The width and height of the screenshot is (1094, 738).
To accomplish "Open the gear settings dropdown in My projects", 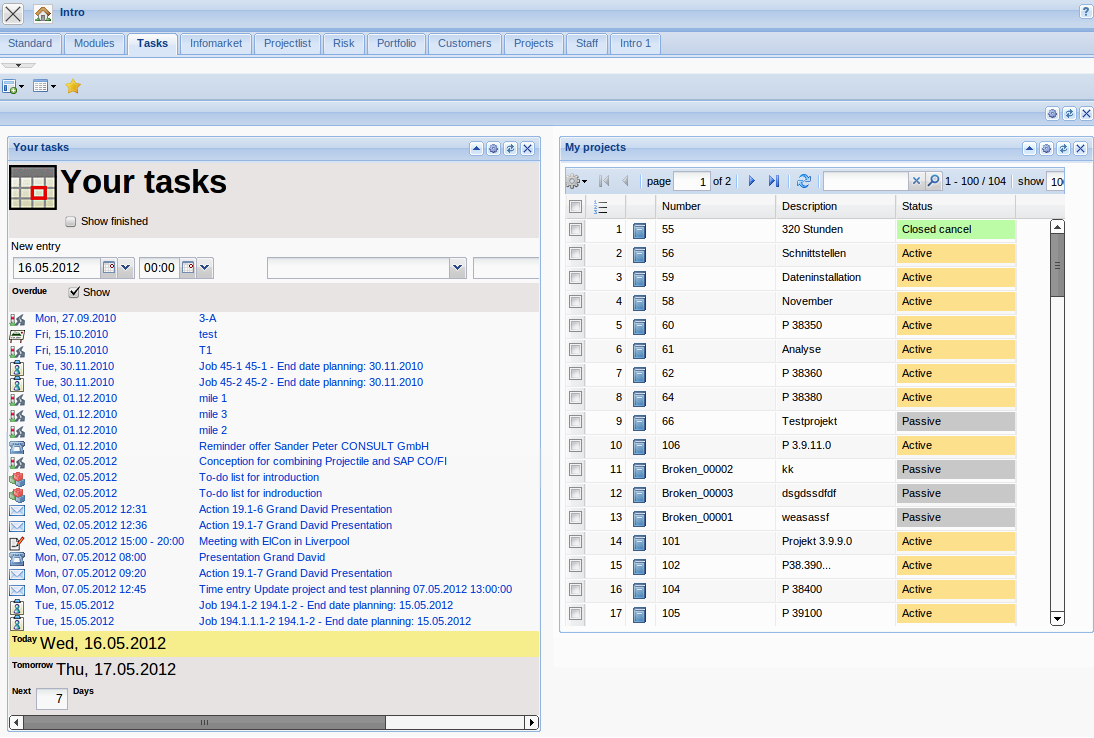I will pyautogui.click(x=575, y=181).
